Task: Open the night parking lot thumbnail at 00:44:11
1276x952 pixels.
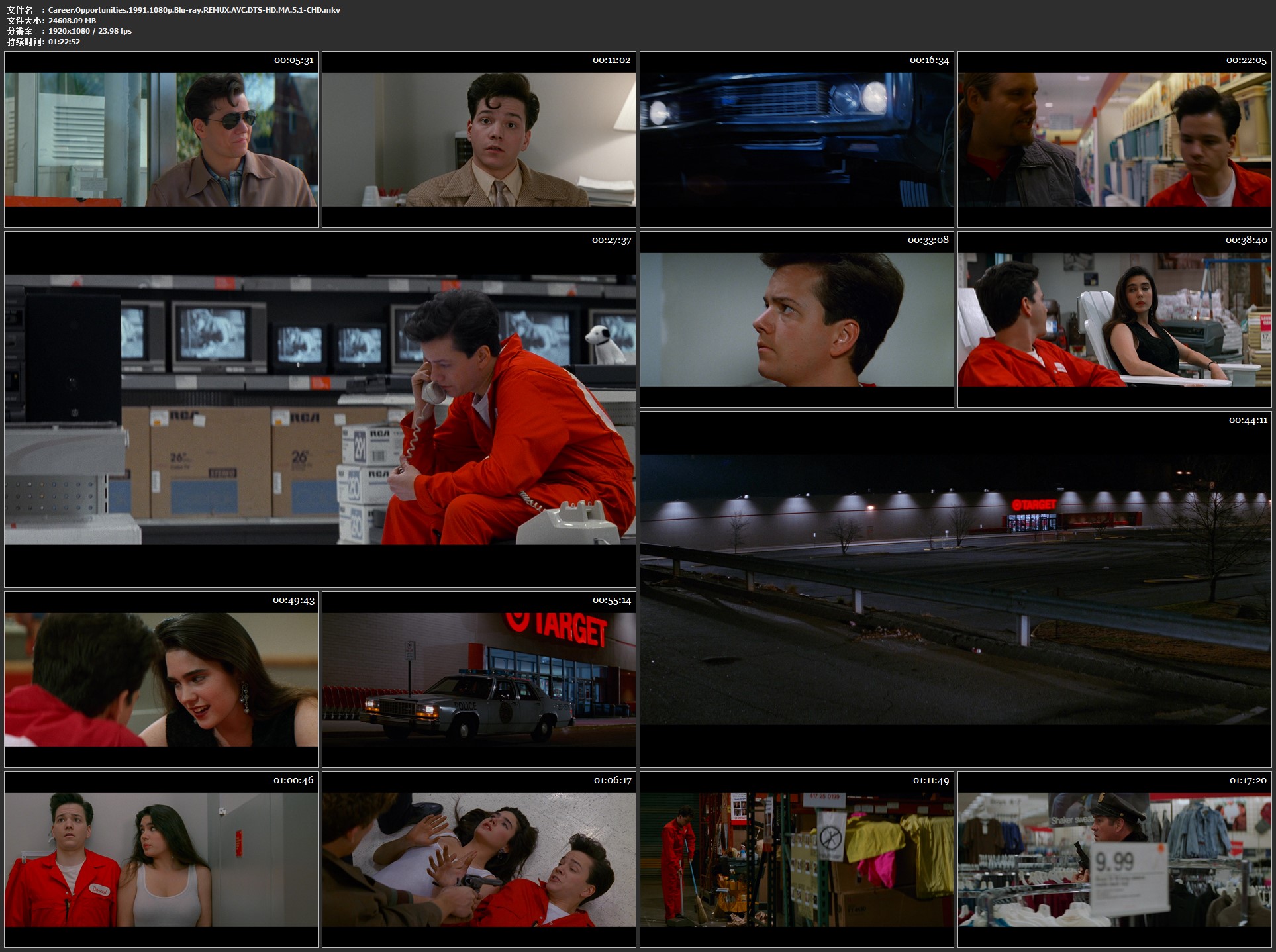Action: point(956,590)
